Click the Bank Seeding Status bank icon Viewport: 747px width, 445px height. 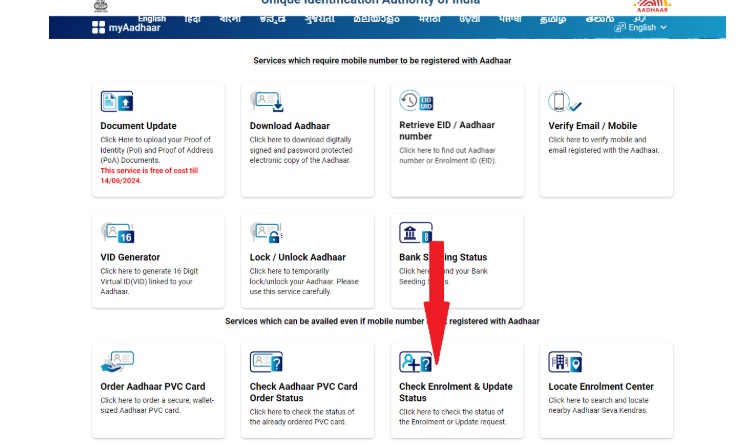point(416,233)
